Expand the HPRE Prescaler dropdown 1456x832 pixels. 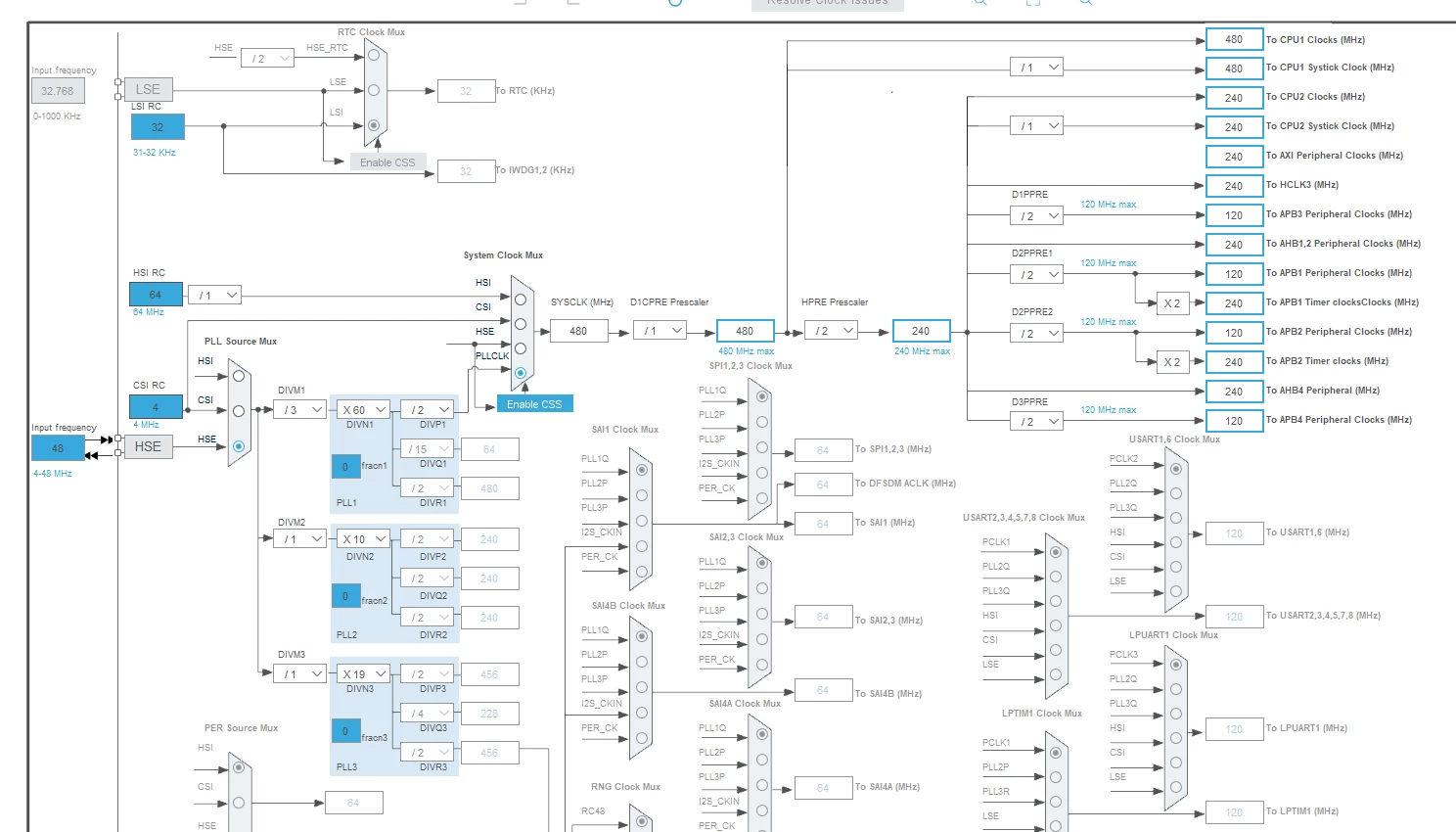point(831,331)
